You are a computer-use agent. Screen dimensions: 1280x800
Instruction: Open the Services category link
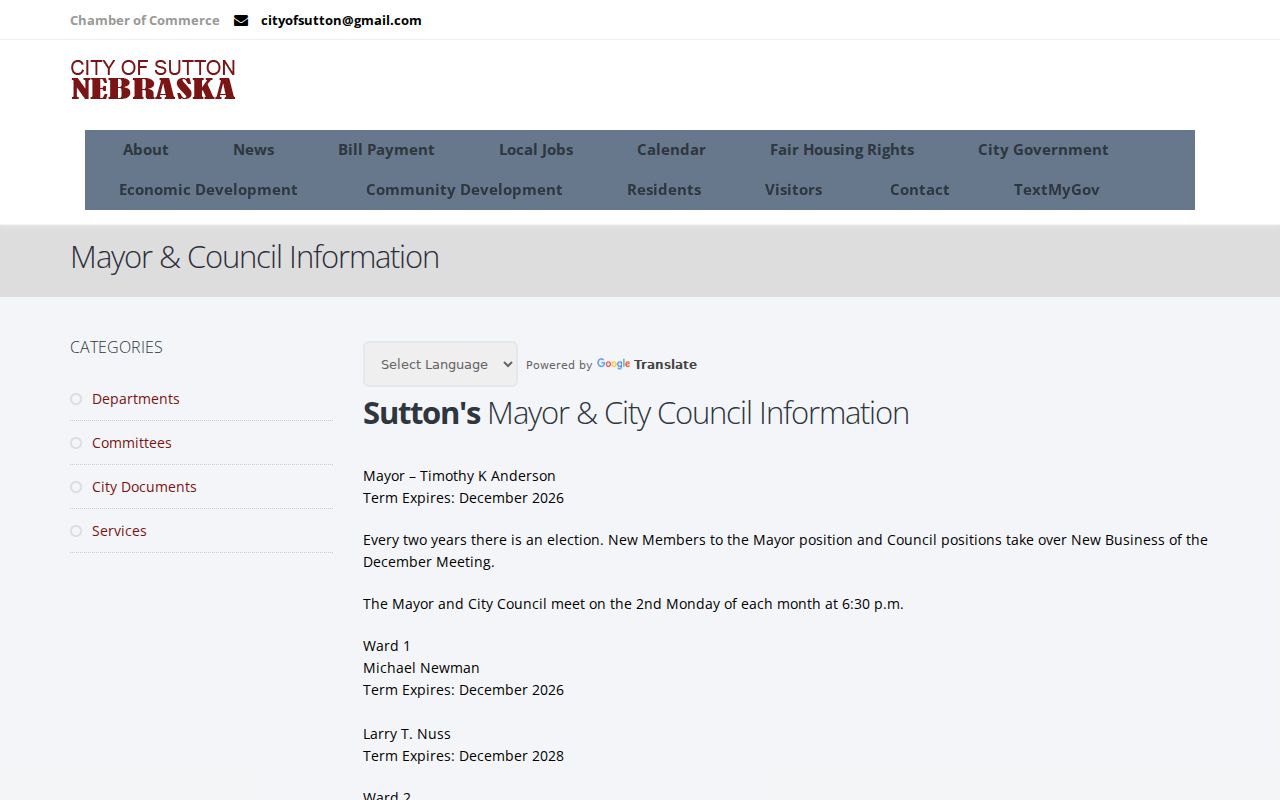point(119,531)
